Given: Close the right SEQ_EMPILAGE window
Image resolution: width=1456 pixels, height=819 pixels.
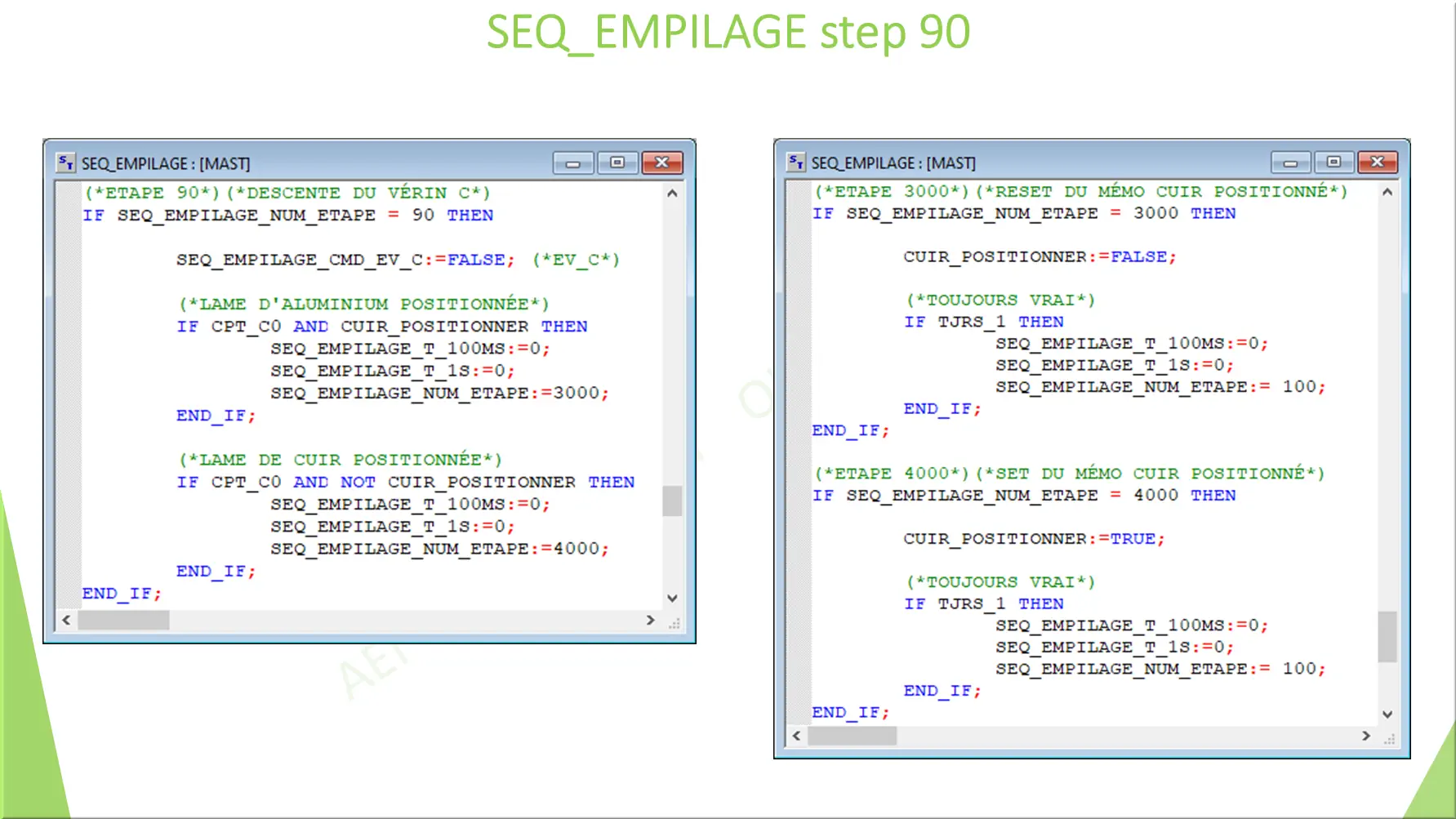Looking at the screenshot, I should pyautogui.click(x=1378, y=162).
